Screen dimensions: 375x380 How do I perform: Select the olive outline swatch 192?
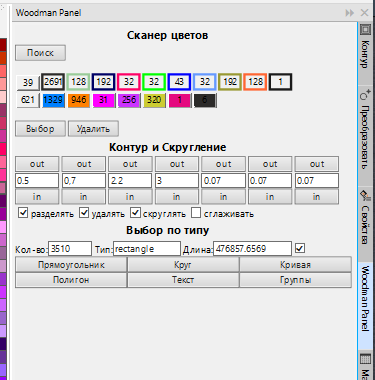coord(230,82)
